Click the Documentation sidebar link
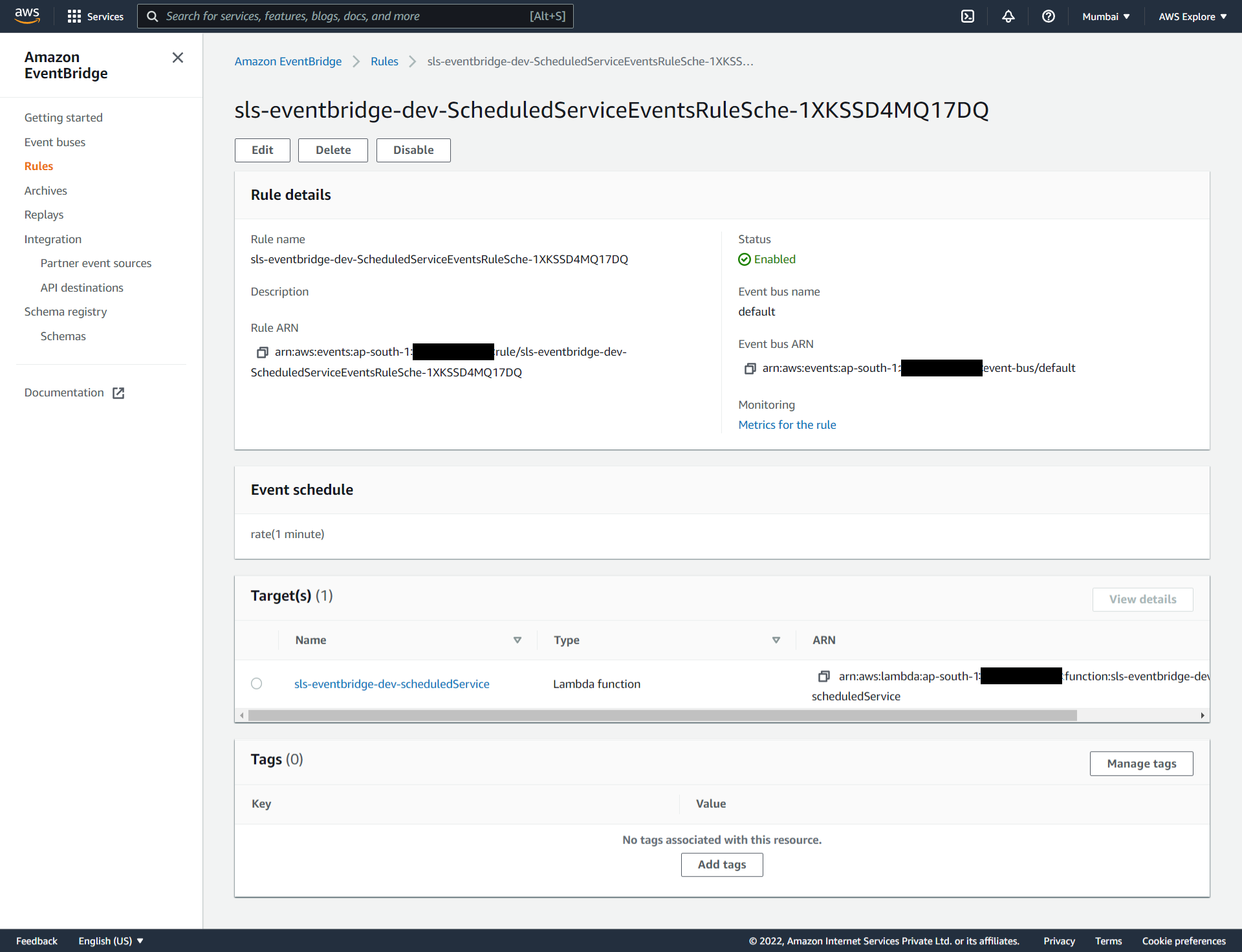The image size is (1242, 952). (64, 393)
